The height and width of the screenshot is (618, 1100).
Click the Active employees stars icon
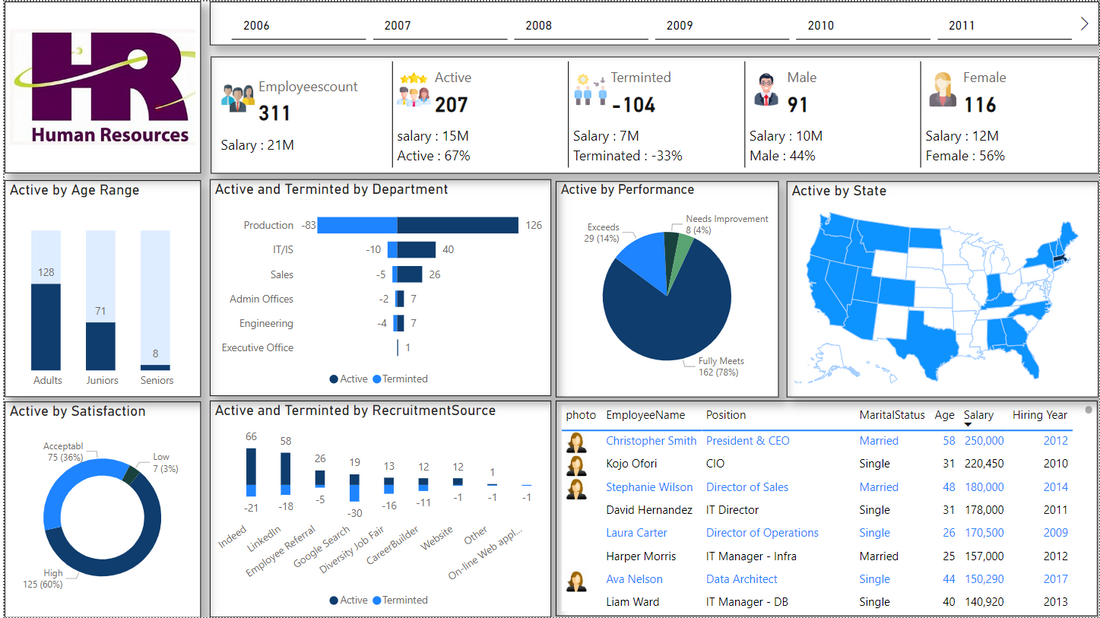(x=414, y=89)
